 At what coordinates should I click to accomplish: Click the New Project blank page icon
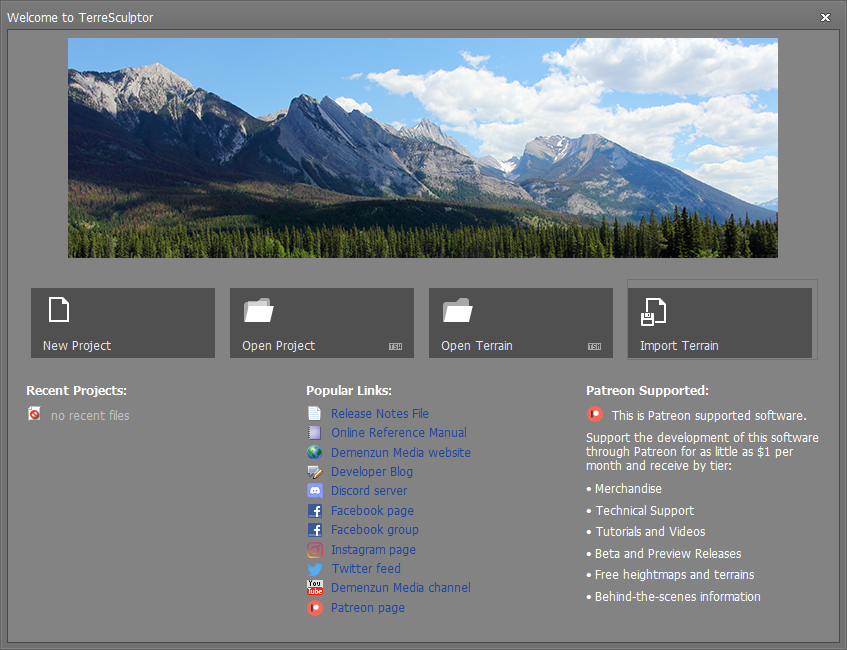pyautogui.click(x=59, y=310)
